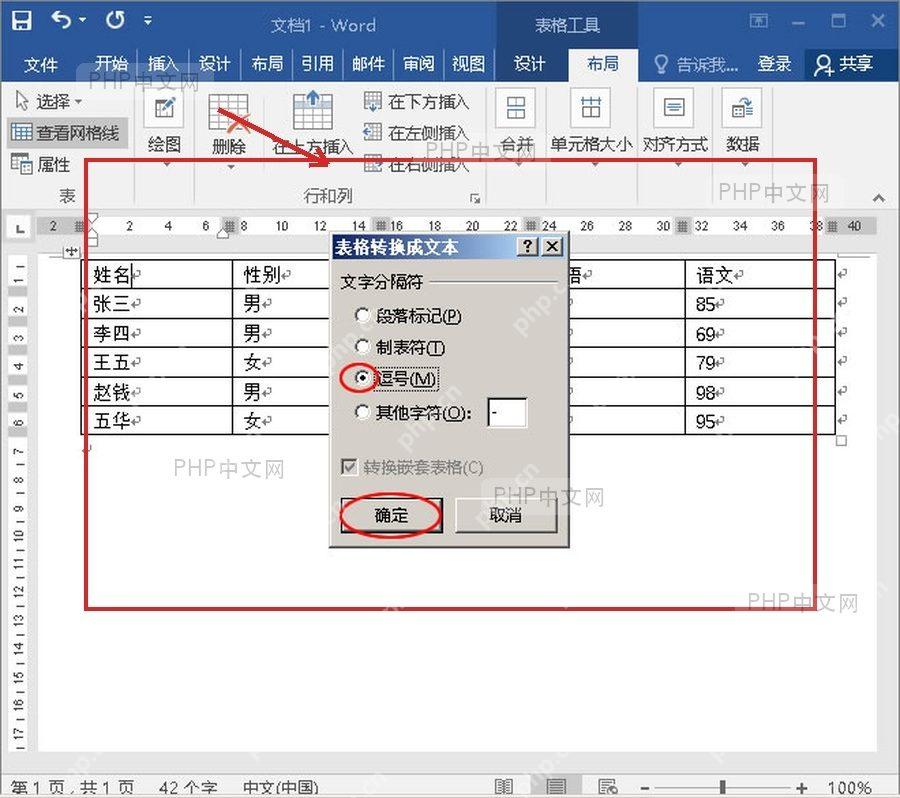900x798 pixels.
Task: Expand the 对齐方式 dropdown arrow
Action: coord(678,165)
